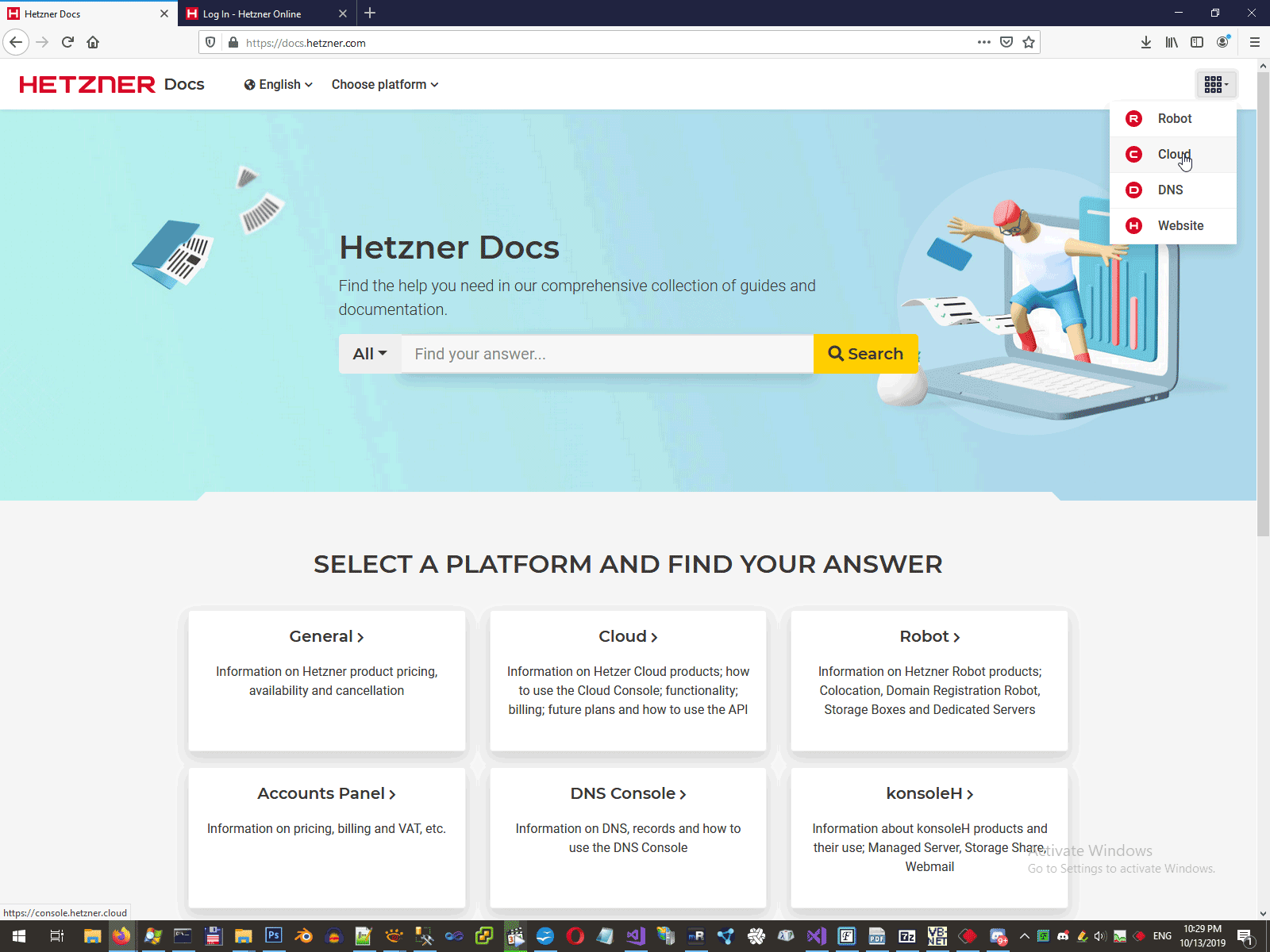1270x952 pixels.
Task: Open the Windows notification center
Action: [1245, 936]
